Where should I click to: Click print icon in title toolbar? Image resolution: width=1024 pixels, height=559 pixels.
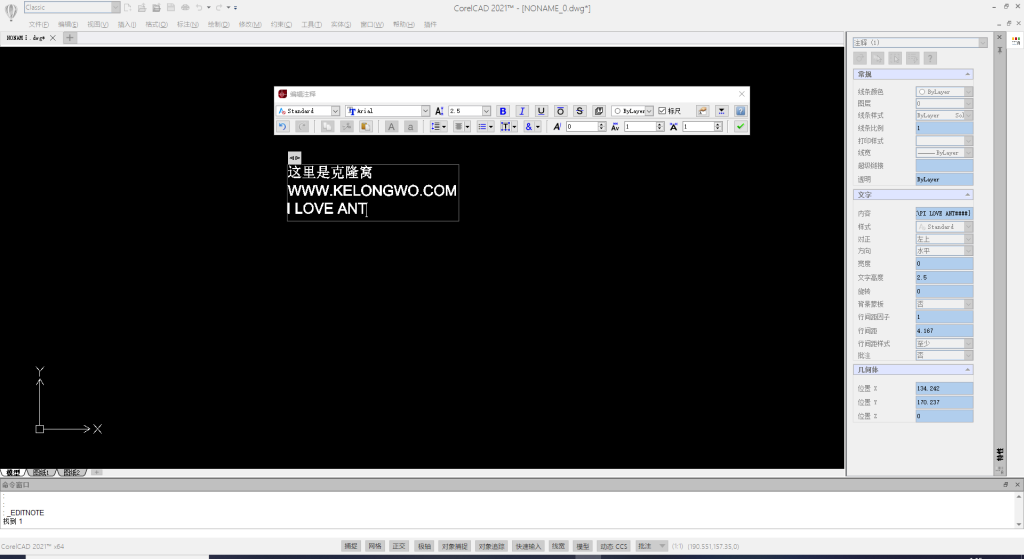coord(185,7)
